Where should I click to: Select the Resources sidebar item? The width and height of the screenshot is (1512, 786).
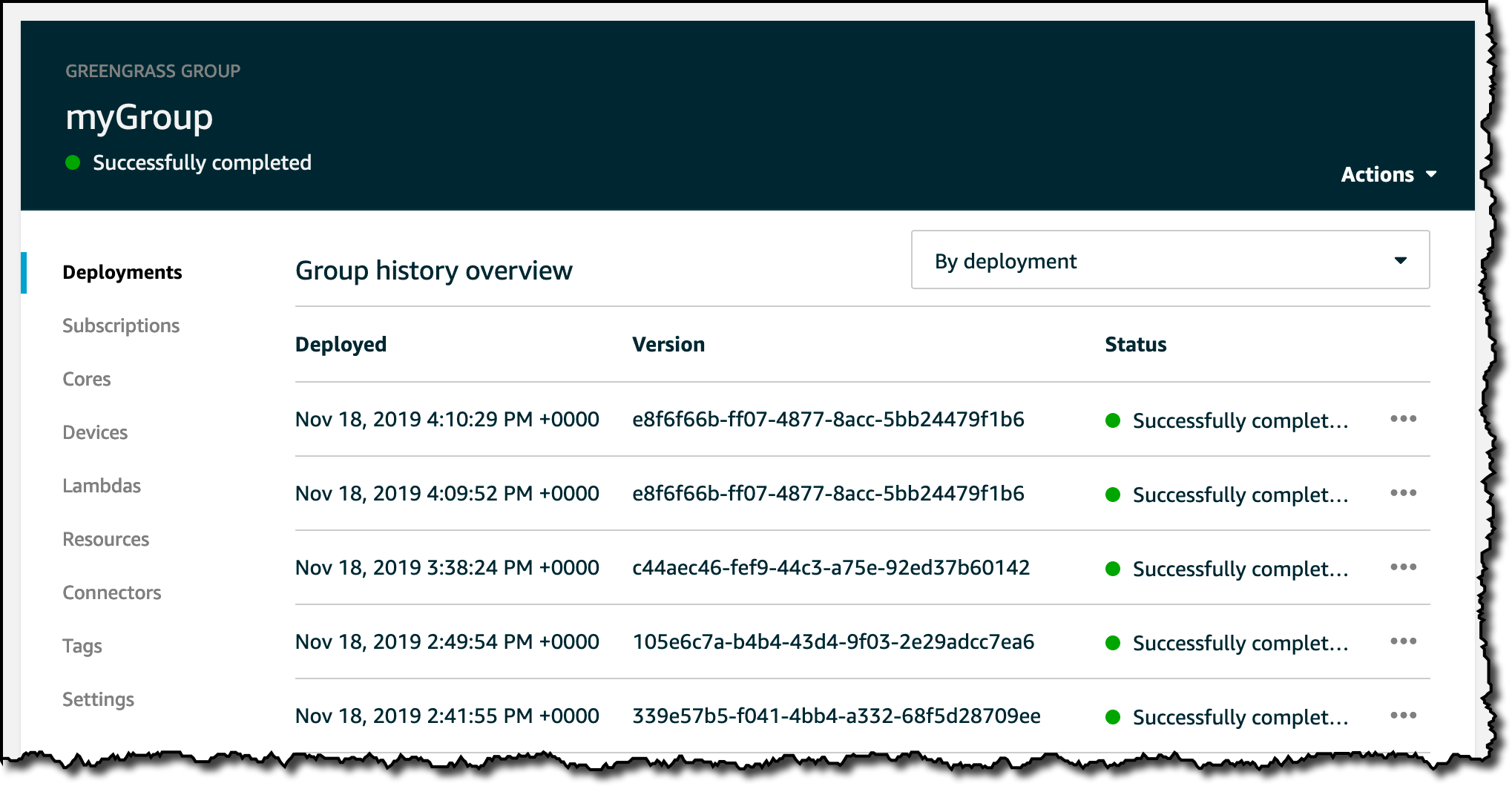tap(106, 539)
